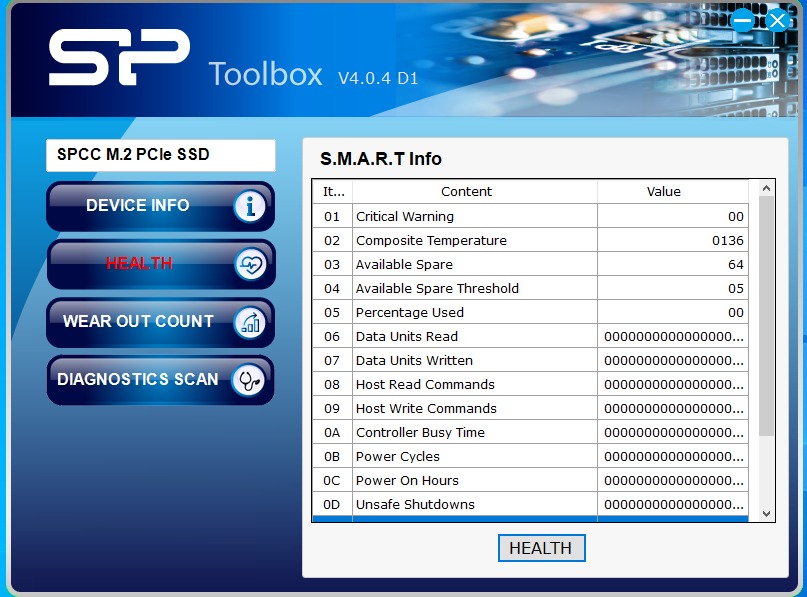The image size is (807, 597).
Task: Minimize the SP Toolbox window
Action: pos(742,21)
